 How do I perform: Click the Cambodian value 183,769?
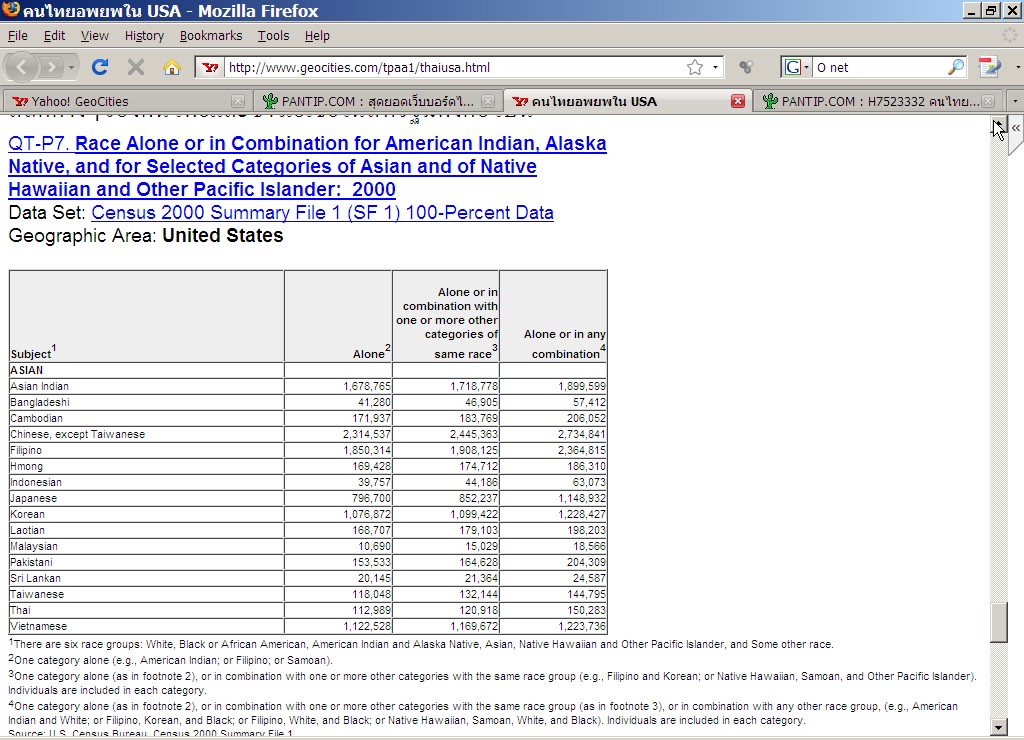point(479,419)
